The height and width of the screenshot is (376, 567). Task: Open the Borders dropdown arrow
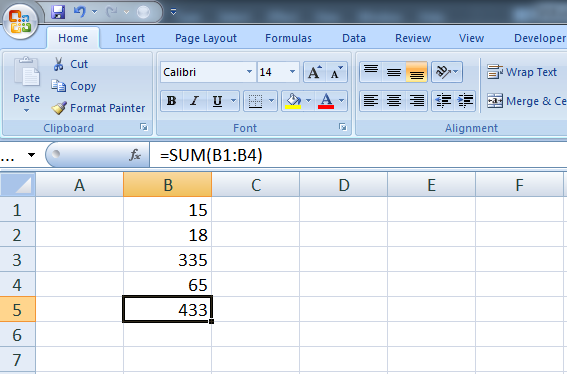271,101
